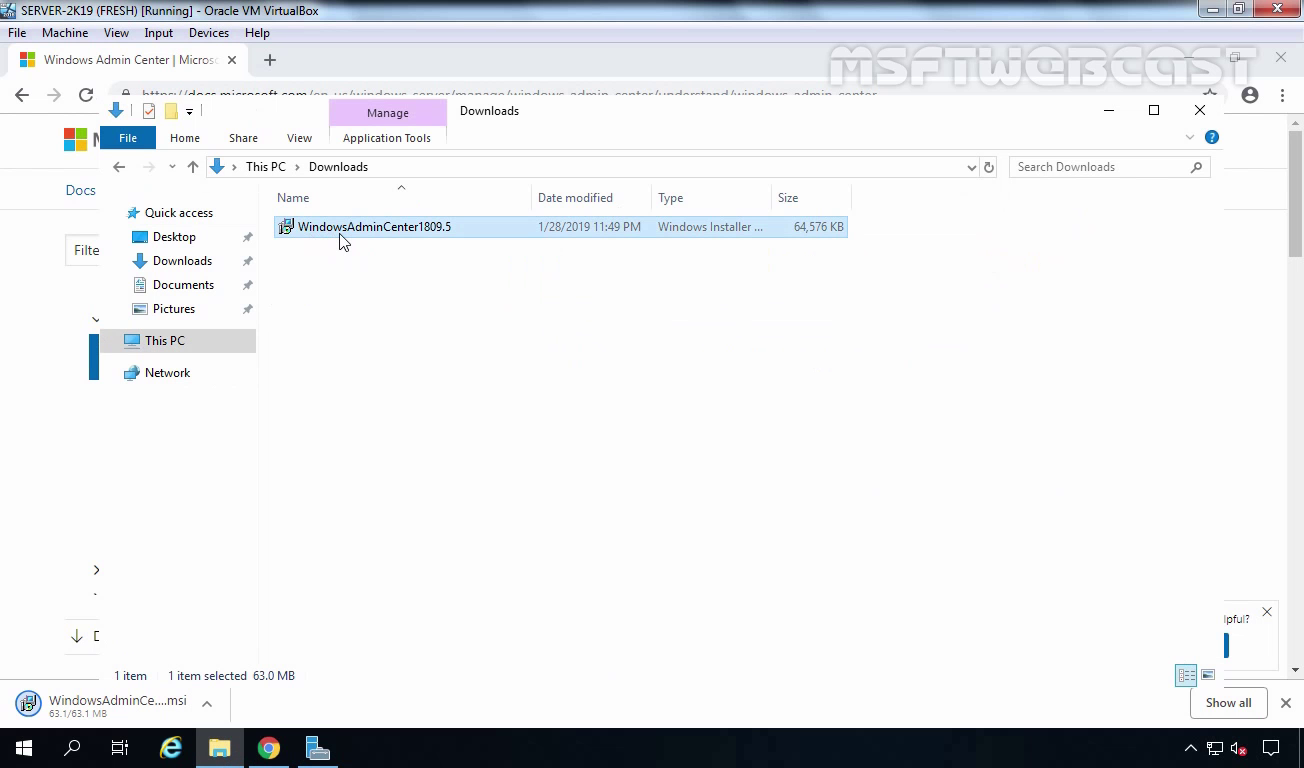Refresh the Downloads folder view
This screenshot has height=768, width=1304.
point(989,167)
